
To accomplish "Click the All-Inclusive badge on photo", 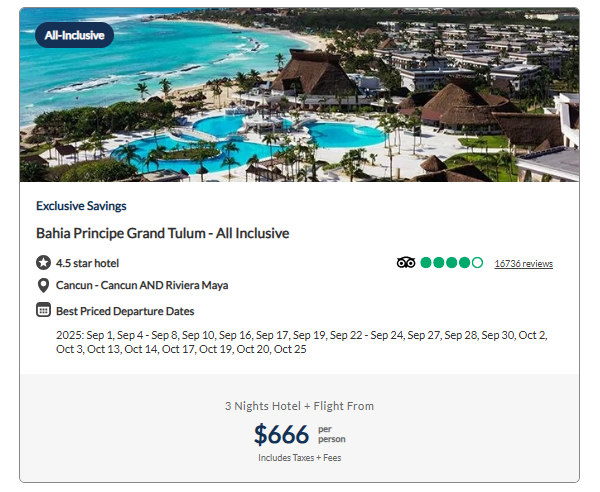I will [74, 35].
